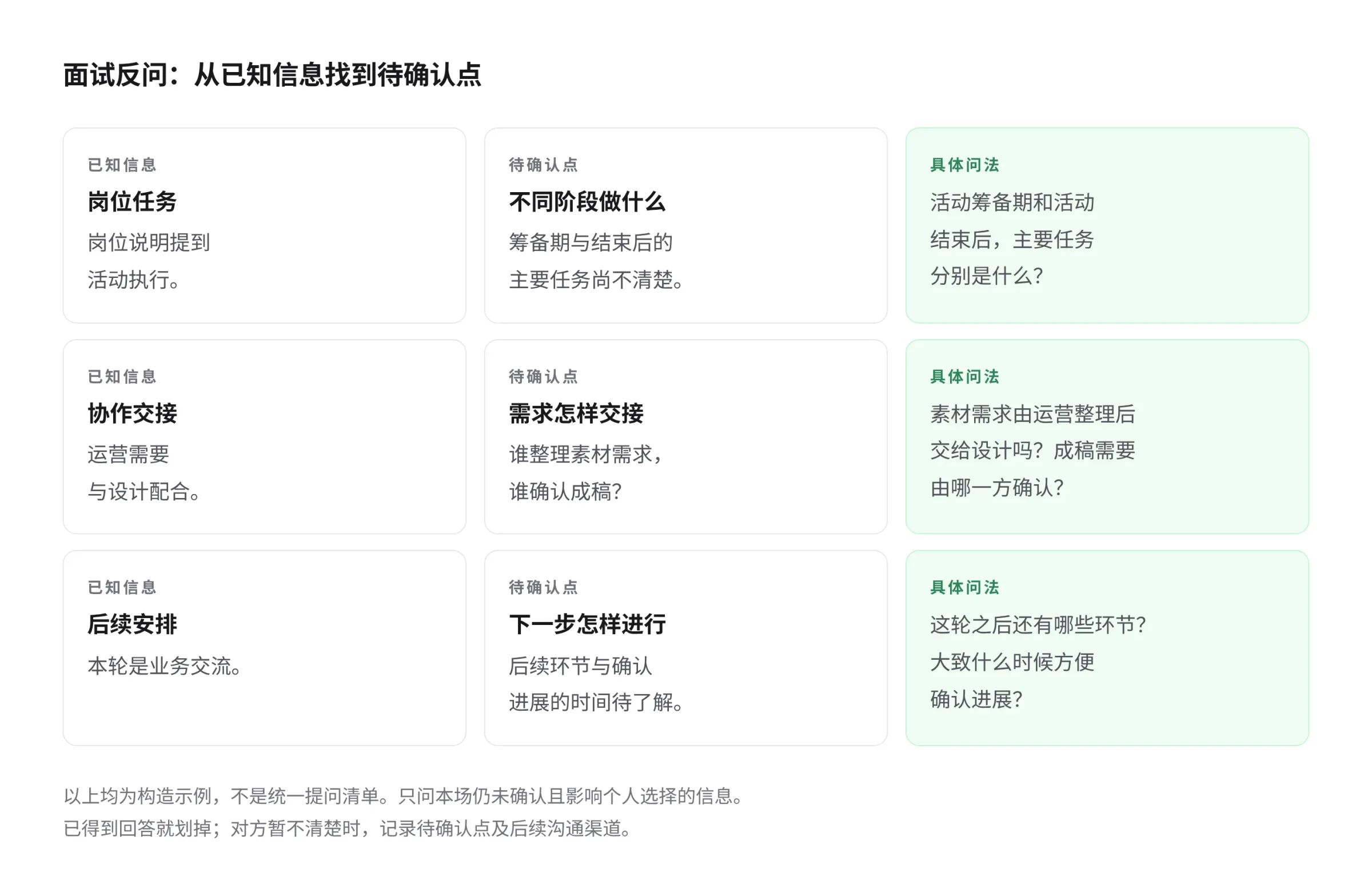Click the 已知信息 label above 岗位任务
Viewport: 1372px width, 896px height.
click(122, 165)
